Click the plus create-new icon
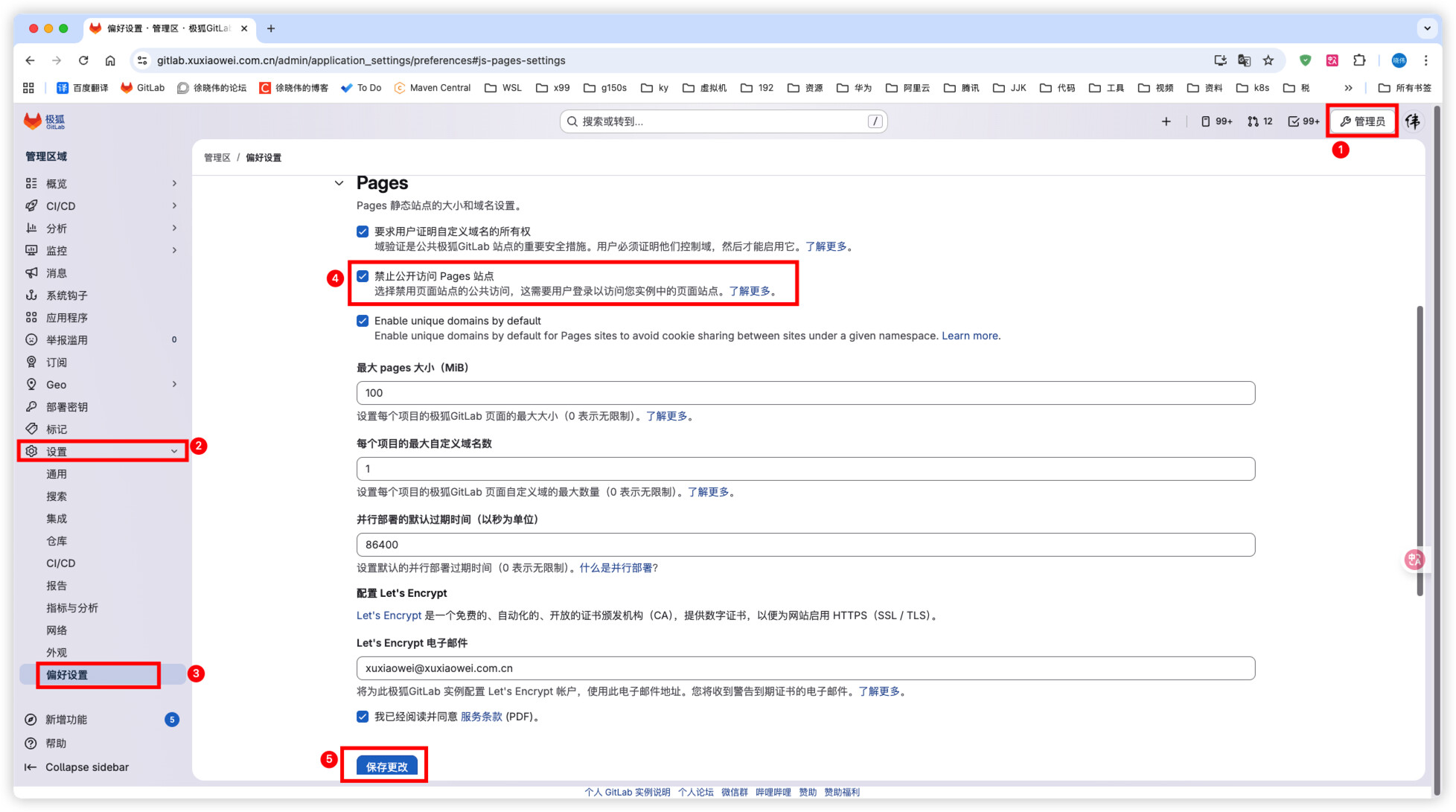This screenshot has height=812, width=1456. (1166, 121)
